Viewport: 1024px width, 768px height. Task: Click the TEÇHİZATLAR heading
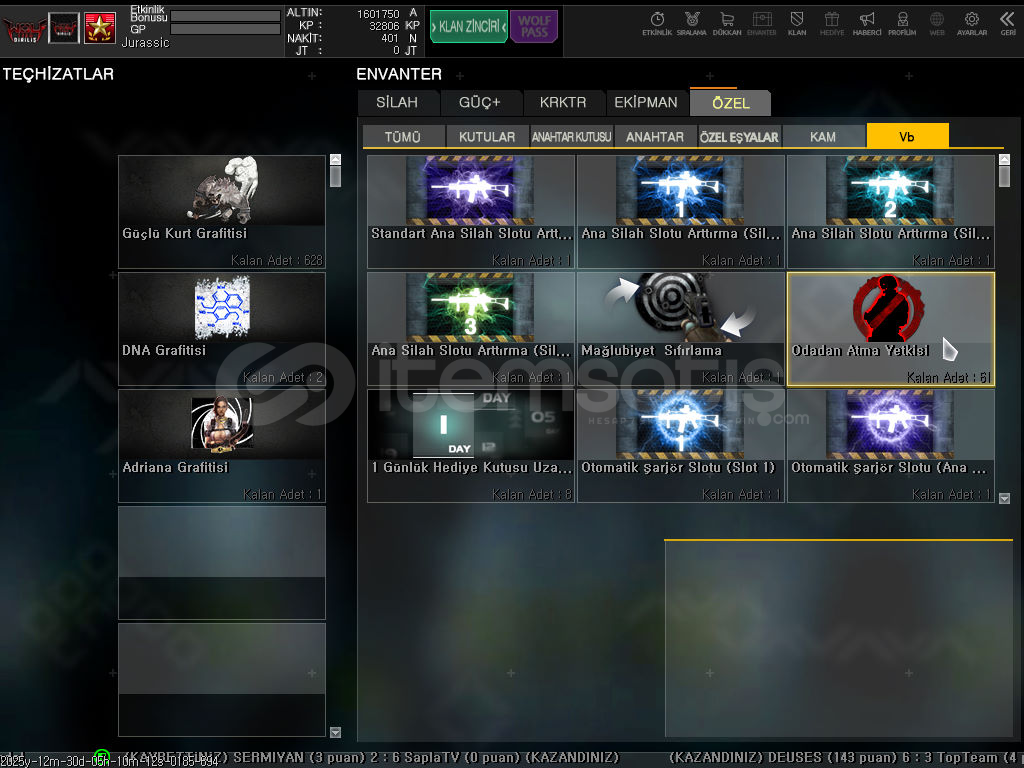[58, 74]
